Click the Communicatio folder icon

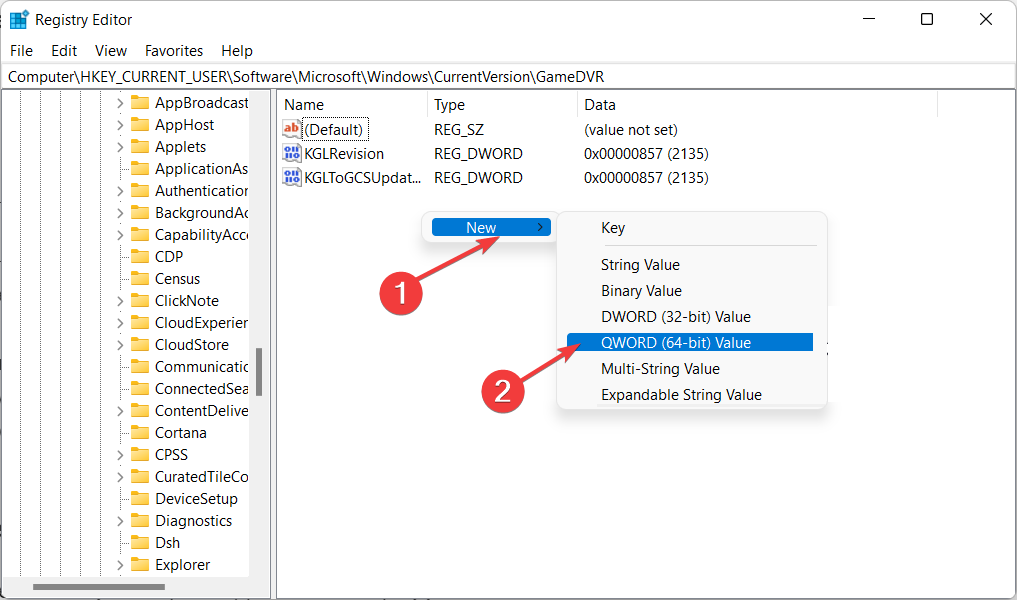139,367
